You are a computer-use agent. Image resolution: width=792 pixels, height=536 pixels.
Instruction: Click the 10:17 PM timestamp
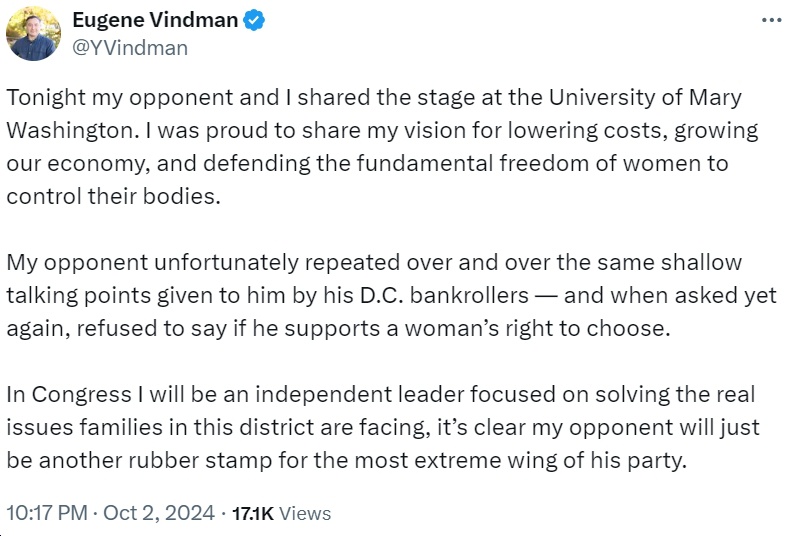coord(45,513)
